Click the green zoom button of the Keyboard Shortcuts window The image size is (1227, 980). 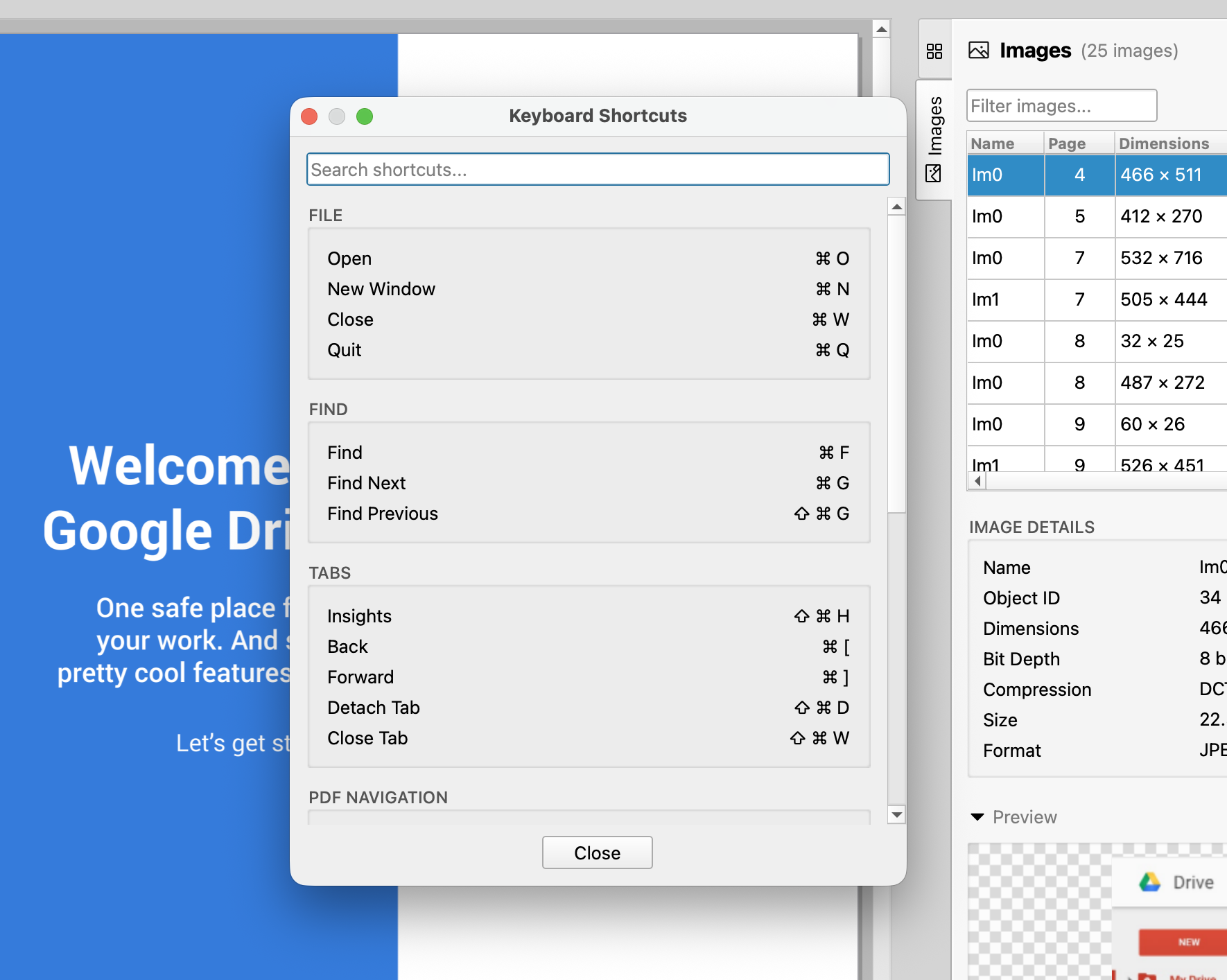point(365,116)
